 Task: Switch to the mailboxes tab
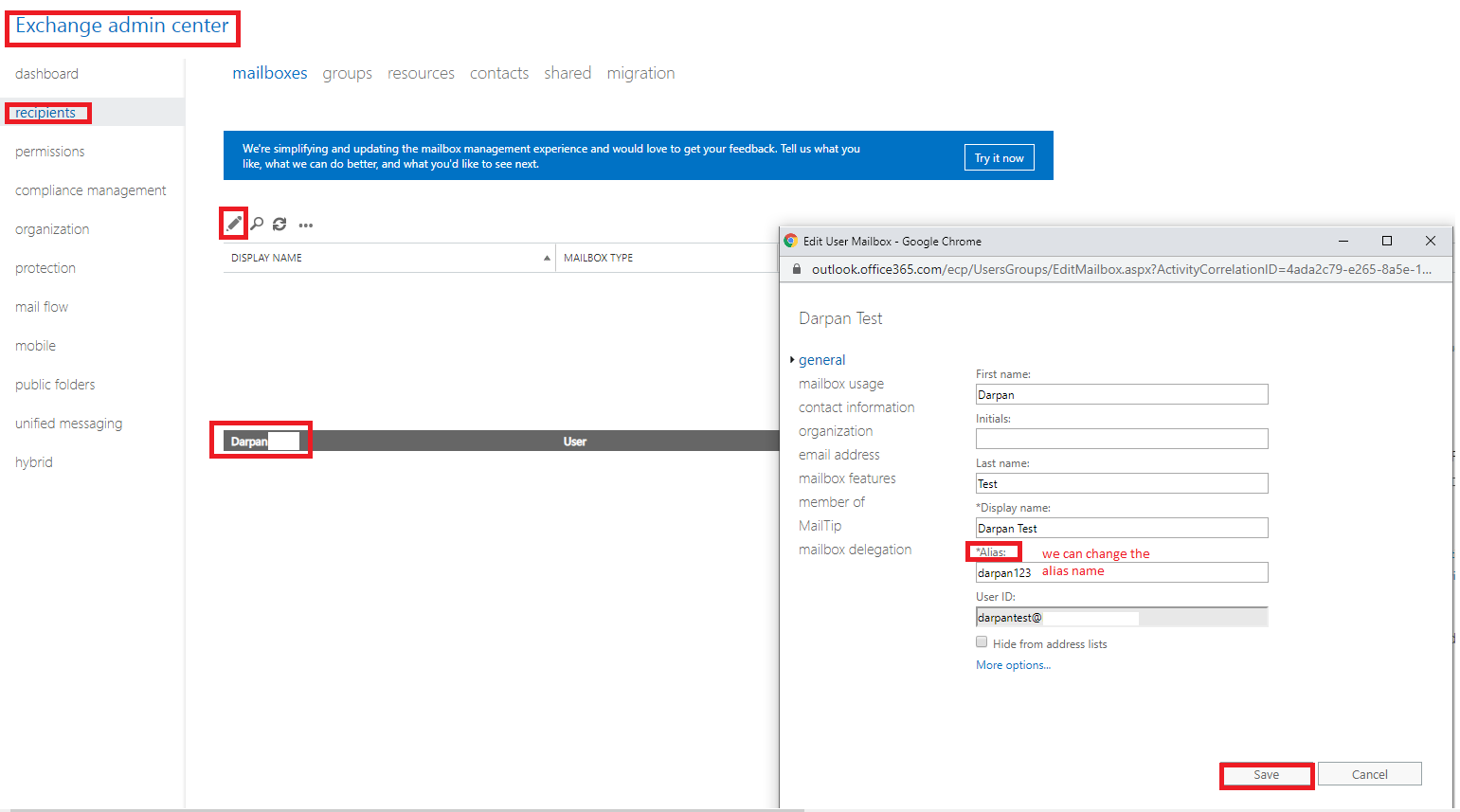[x=270, y=73]
